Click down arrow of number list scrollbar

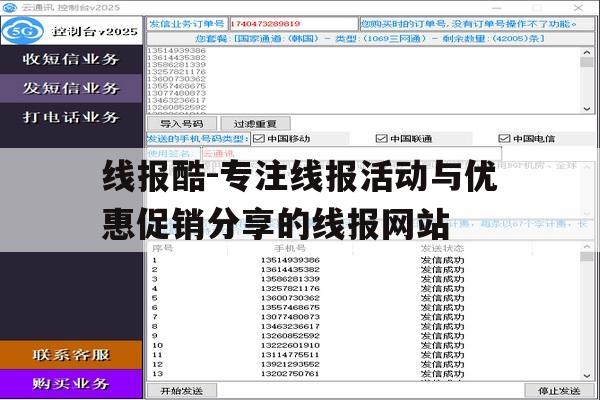pos(587,109)
